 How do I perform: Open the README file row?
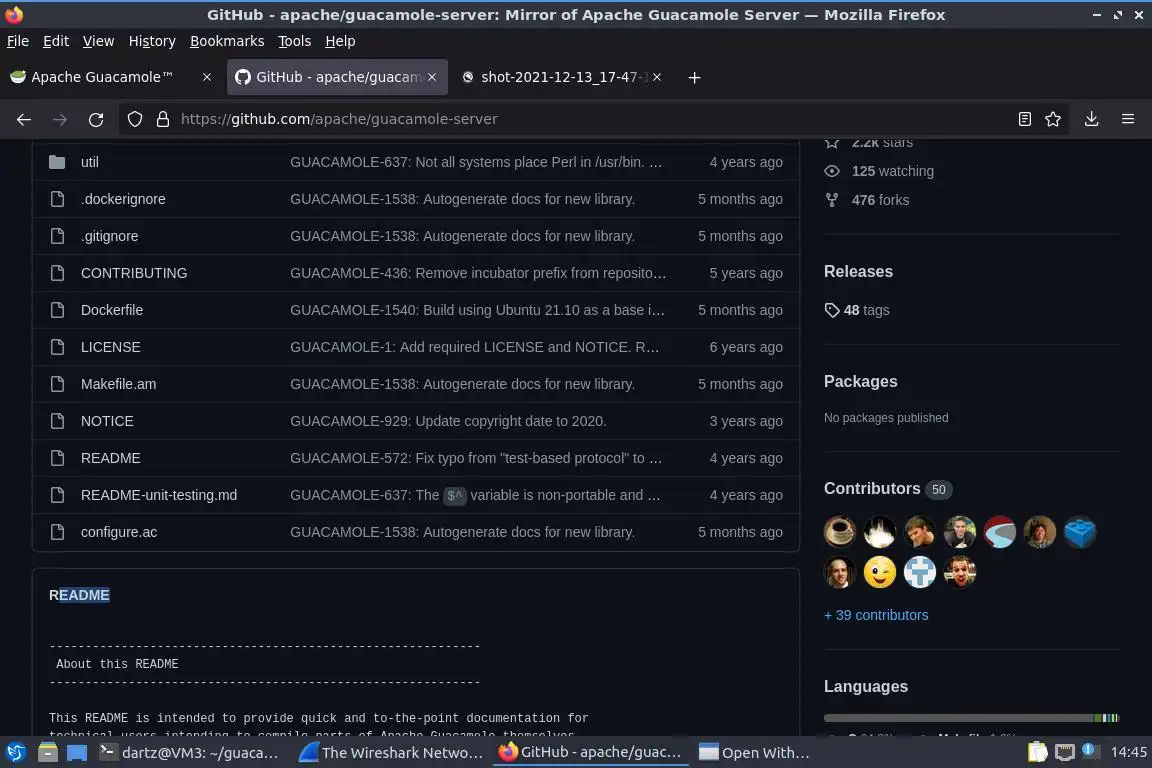tap(416, 458)
